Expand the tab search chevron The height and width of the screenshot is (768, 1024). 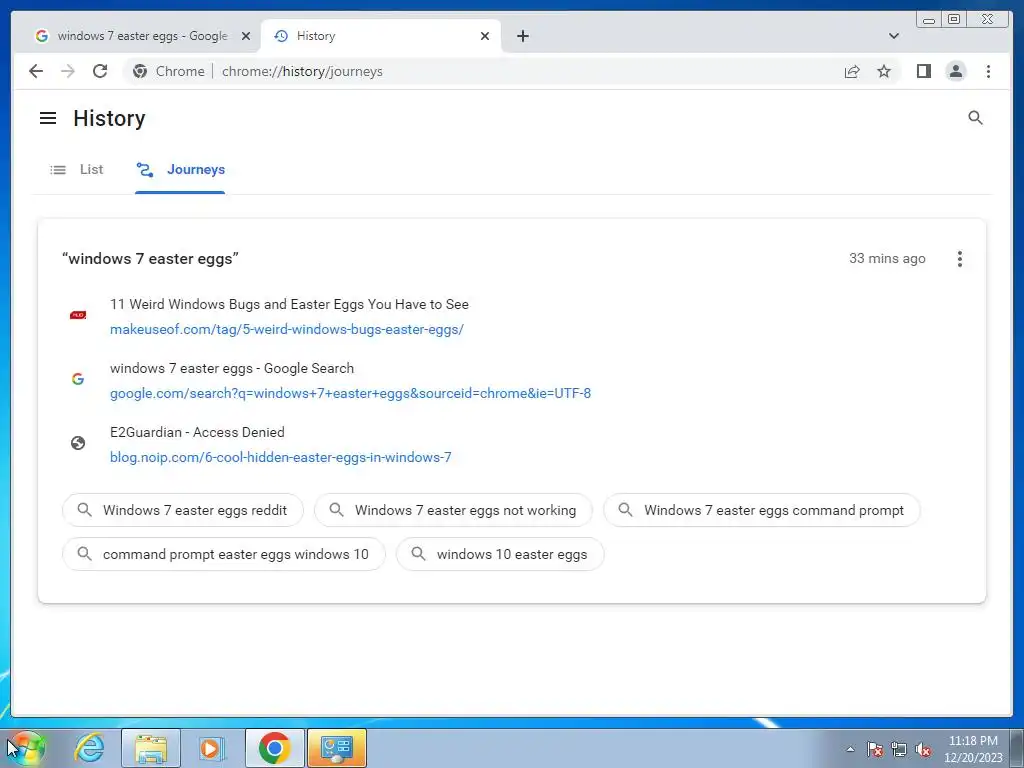[x=893, y=36]
